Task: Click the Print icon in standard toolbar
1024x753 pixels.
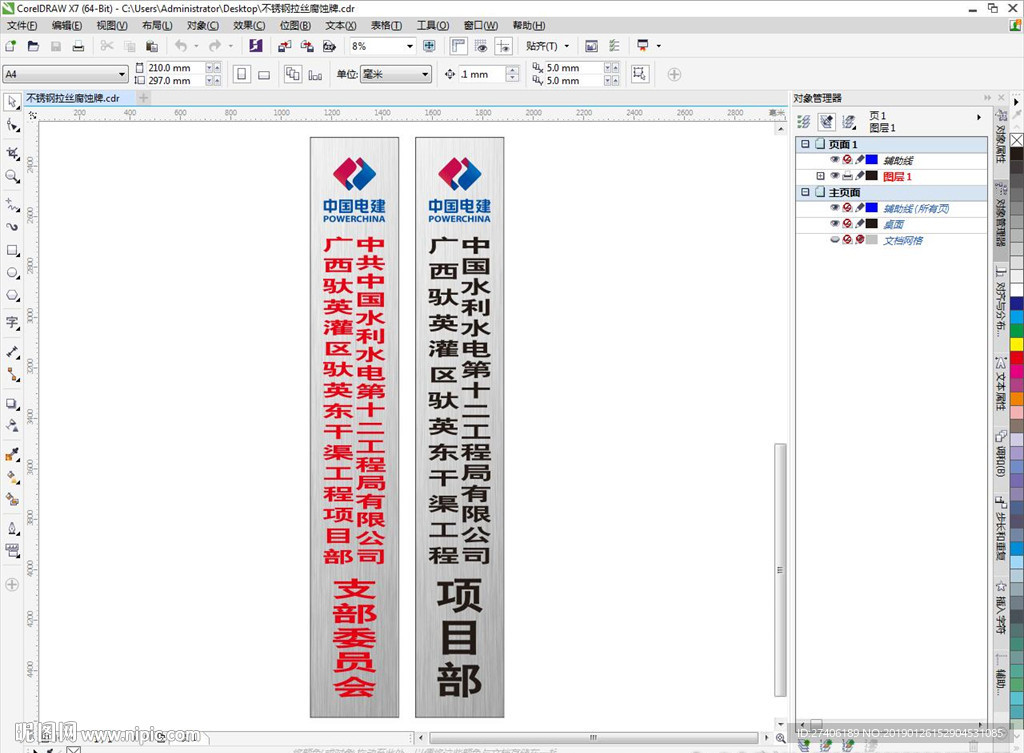Action: (x=77, y=46)
